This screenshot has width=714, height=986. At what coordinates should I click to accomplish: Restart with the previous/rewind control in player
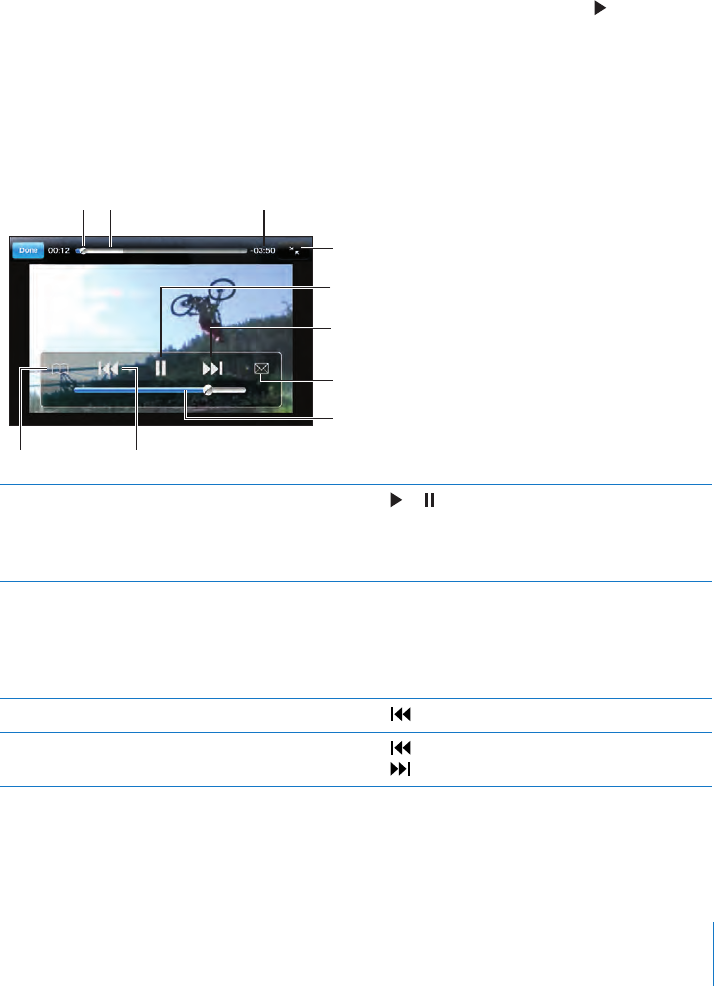108,369
